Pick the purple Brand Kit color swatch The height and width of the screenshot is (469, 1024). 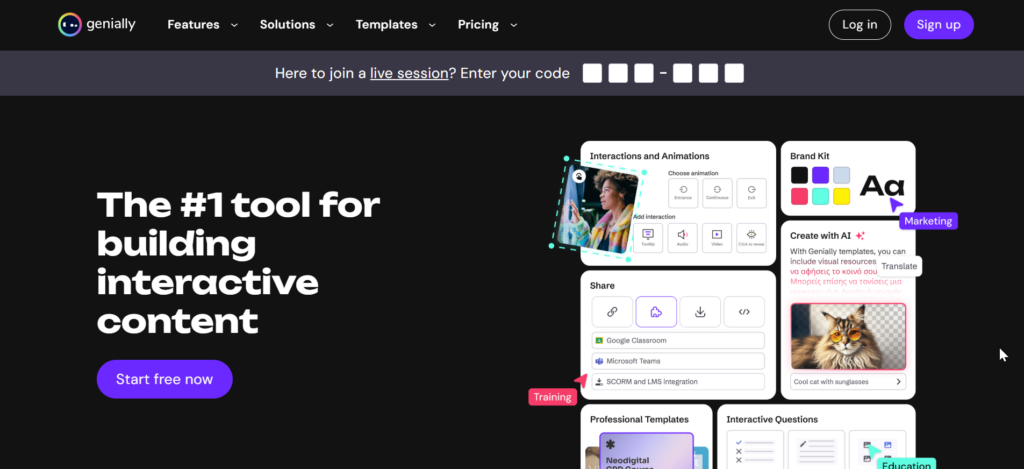(820, 175)
